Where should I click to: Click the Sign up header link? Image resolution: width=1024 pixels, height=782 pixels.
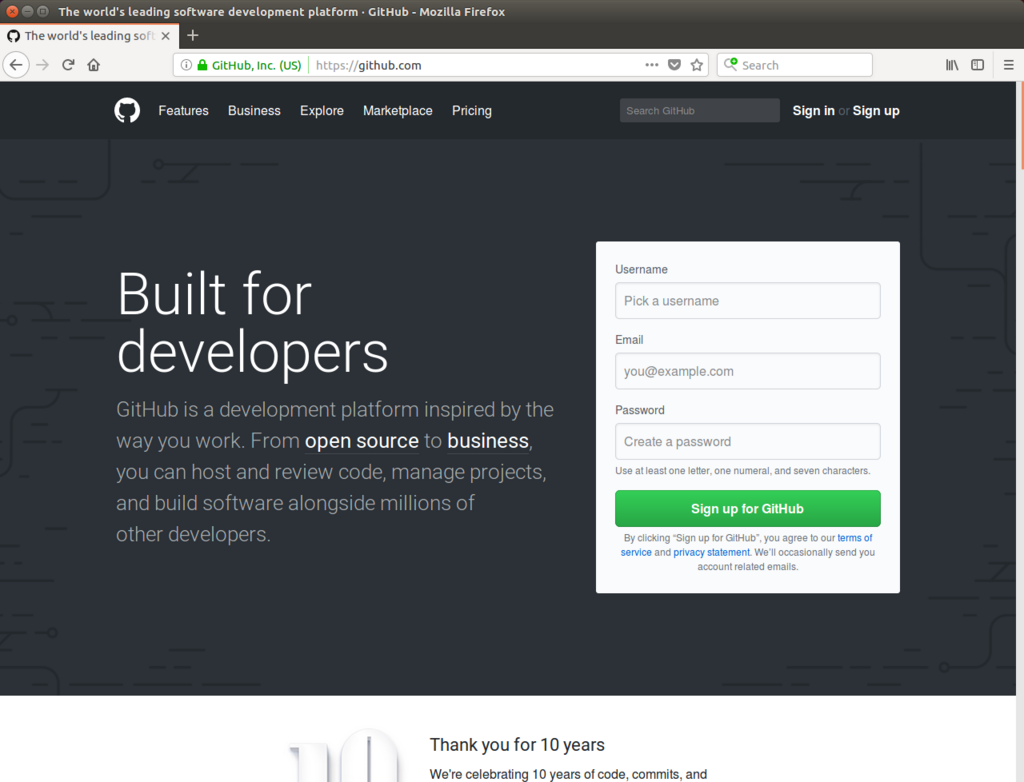pyautogui.click(x=876, y=110)
